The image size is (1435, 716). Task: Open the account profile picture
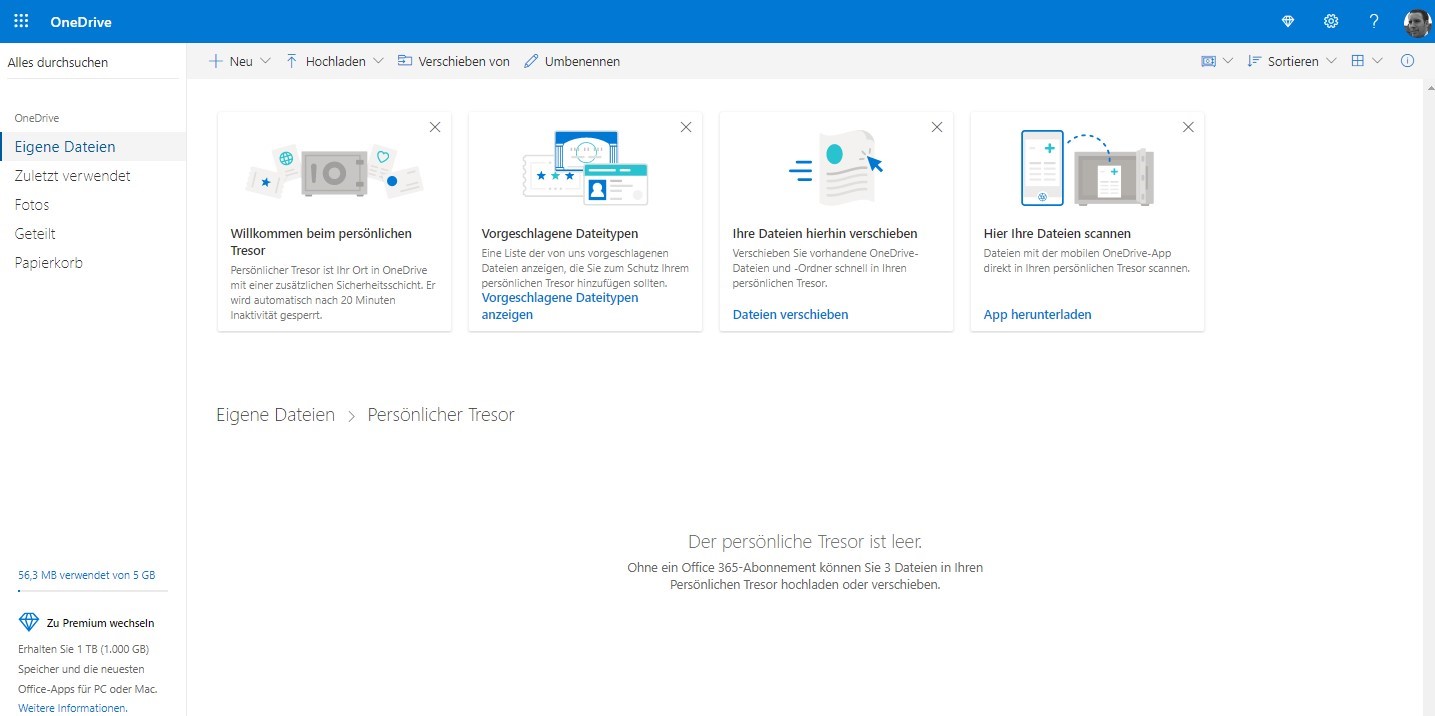click(1417, 22)
